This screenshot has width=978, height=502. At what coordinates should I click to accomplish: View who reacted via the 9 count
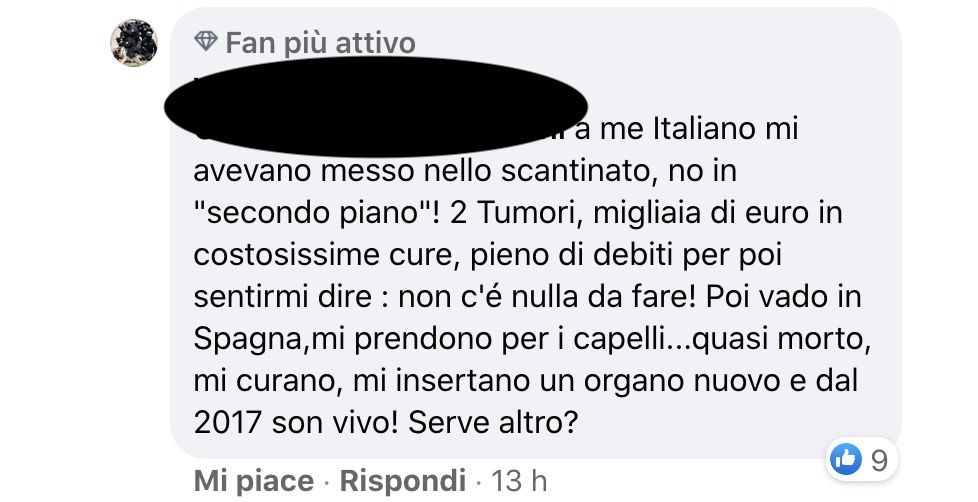point(879,460)
